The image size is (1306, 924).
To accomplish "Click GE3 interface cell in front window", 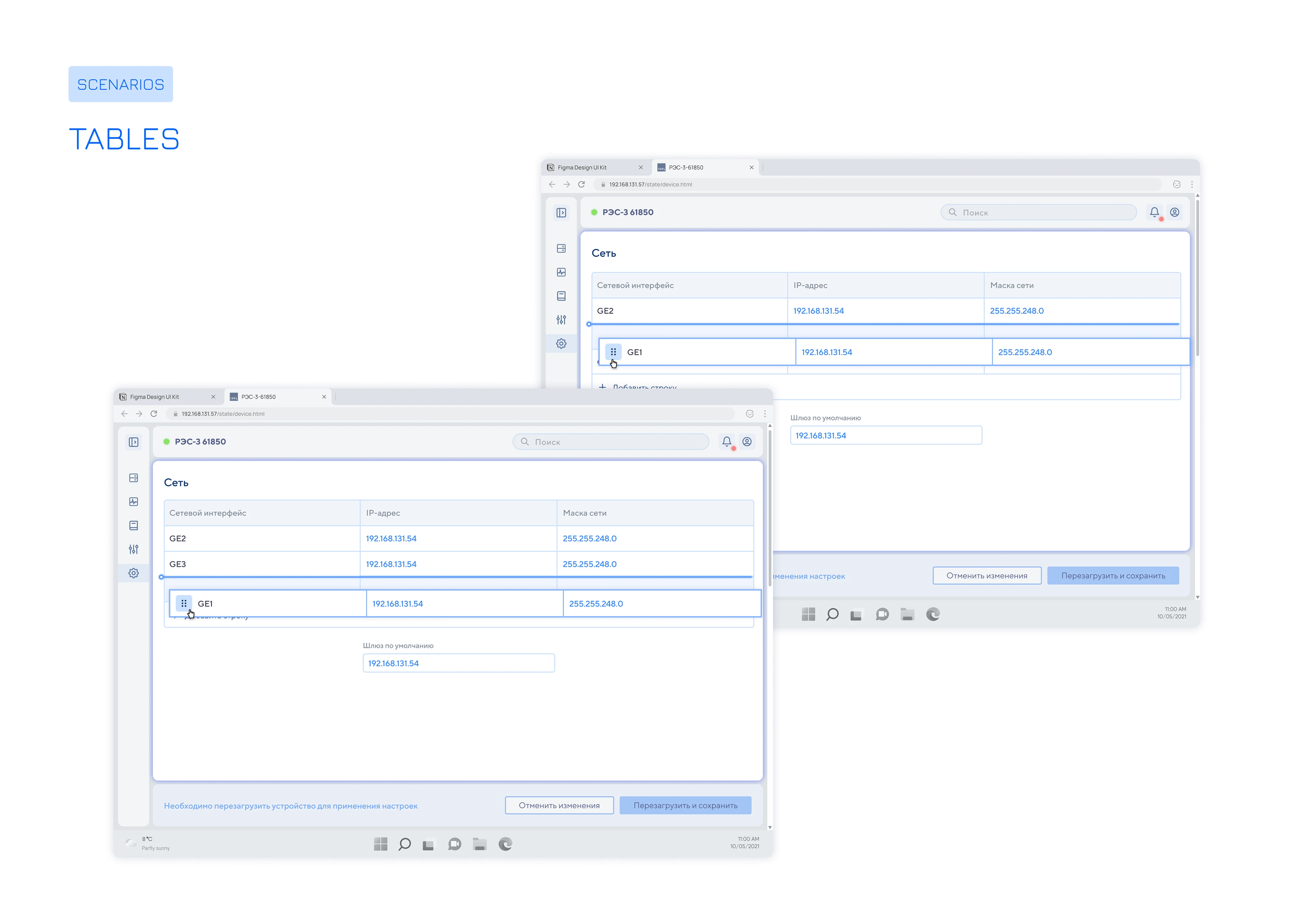I will click(x=262, y=565).
